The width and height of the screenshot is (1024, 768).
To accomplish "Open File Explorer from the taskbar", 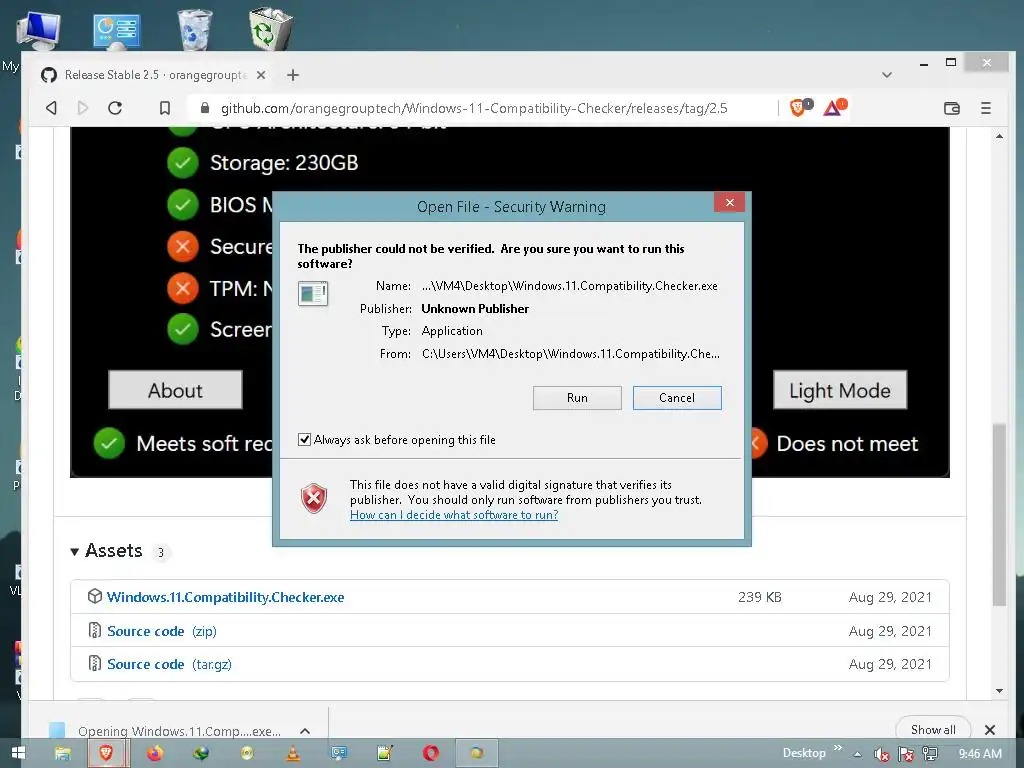I will coord(63,753).
